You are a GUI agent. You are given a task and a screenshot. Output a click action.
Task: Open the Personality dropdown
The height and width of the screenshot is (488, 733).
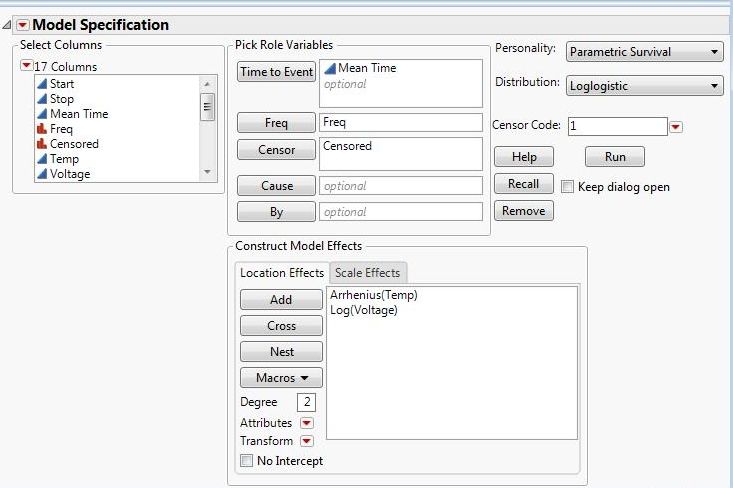(645, 51)
